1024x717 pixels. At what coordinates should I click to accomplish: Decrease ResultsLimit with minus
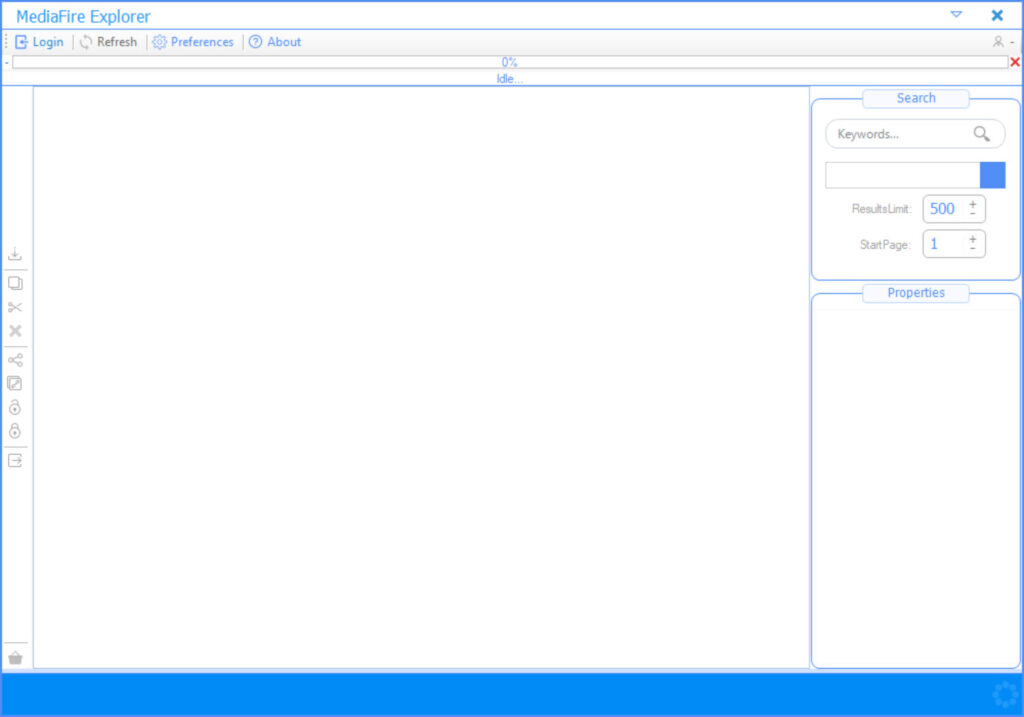tap(972, 214)
